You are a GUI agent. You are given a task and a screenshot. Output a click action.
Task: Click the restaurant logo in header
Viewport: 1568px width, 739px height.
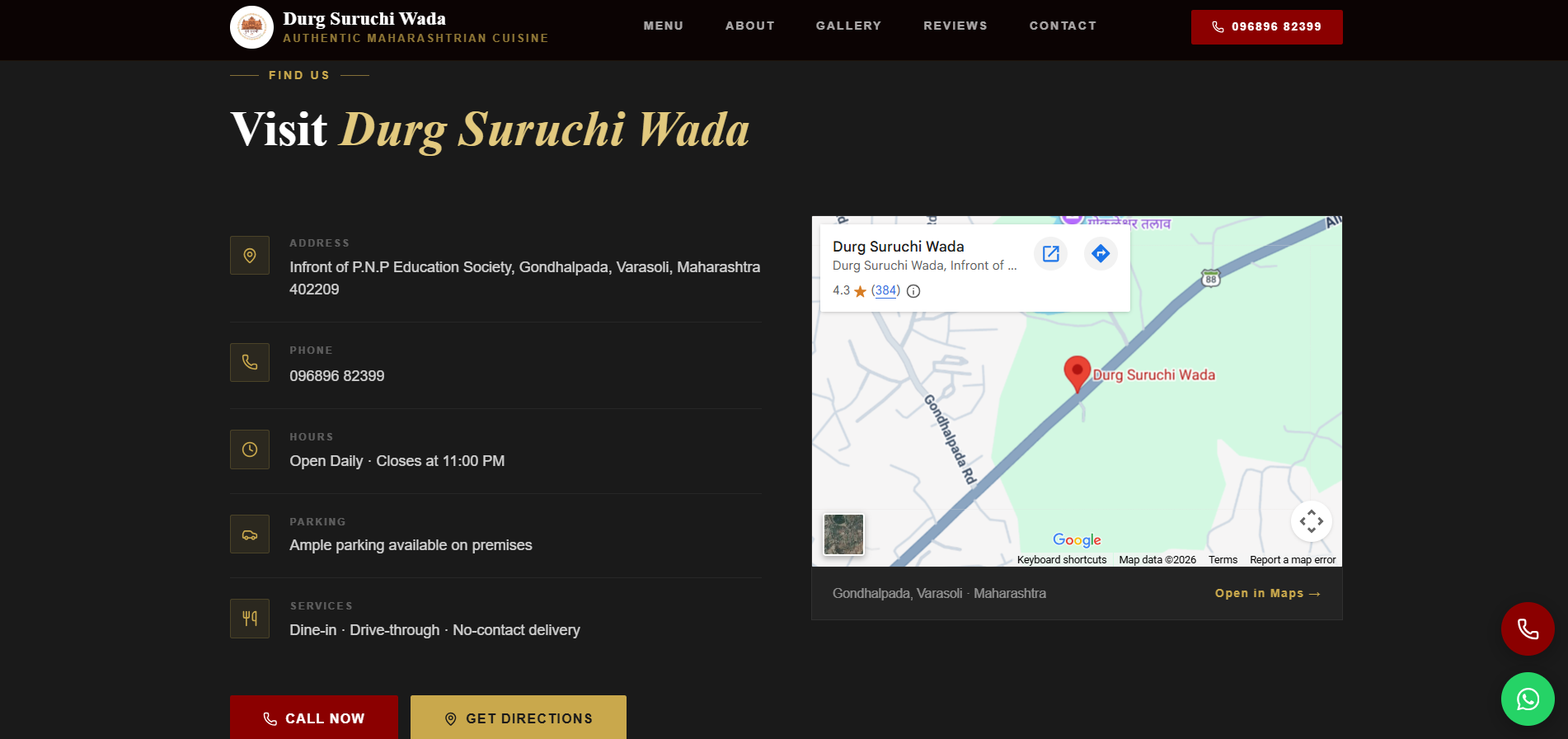(x=251, y=27)
